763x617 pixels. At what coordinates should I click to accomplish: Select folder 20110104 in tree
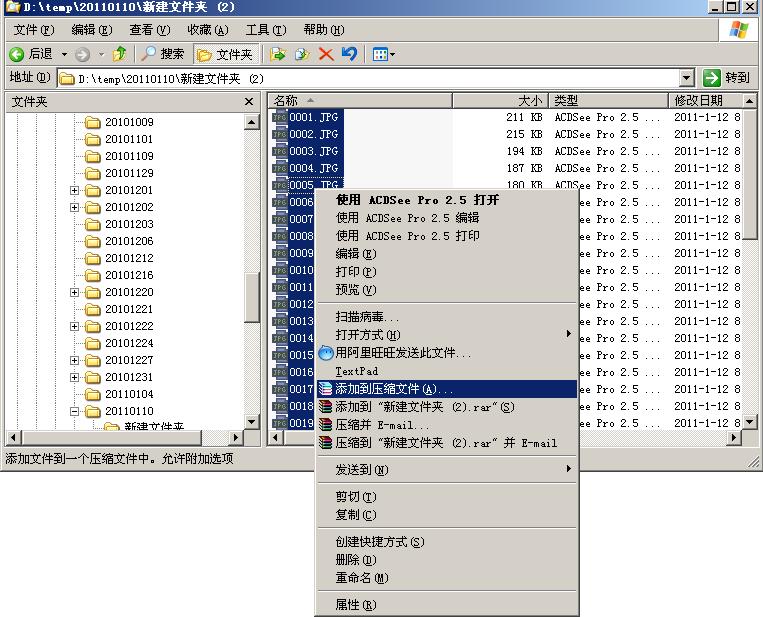point(129,394)
